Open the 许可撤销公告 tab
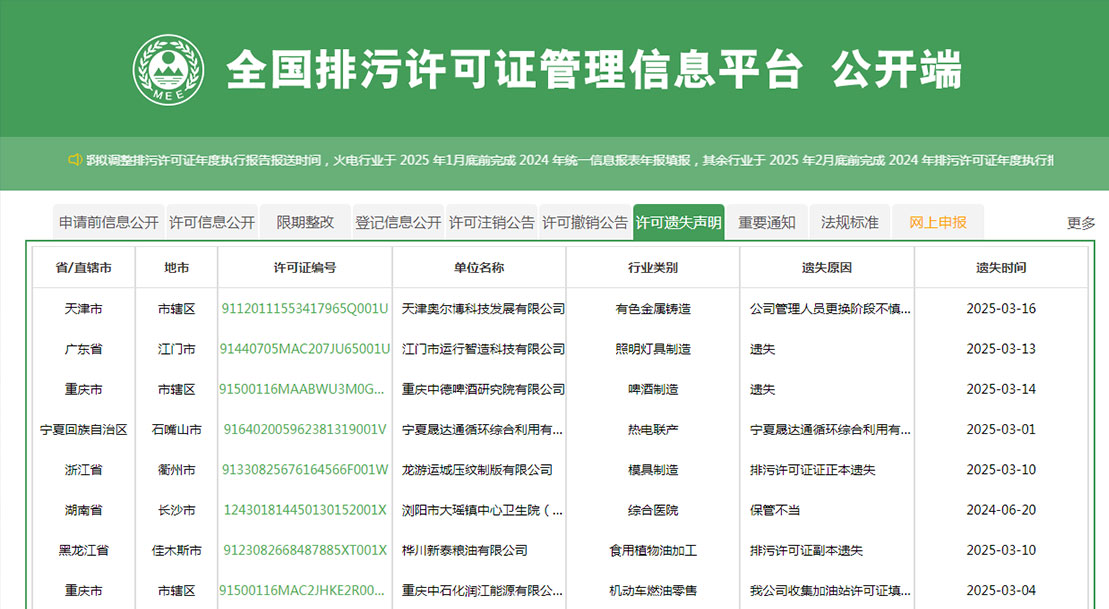This screenshot has height=609, width=1109. (x=585, y=221)
